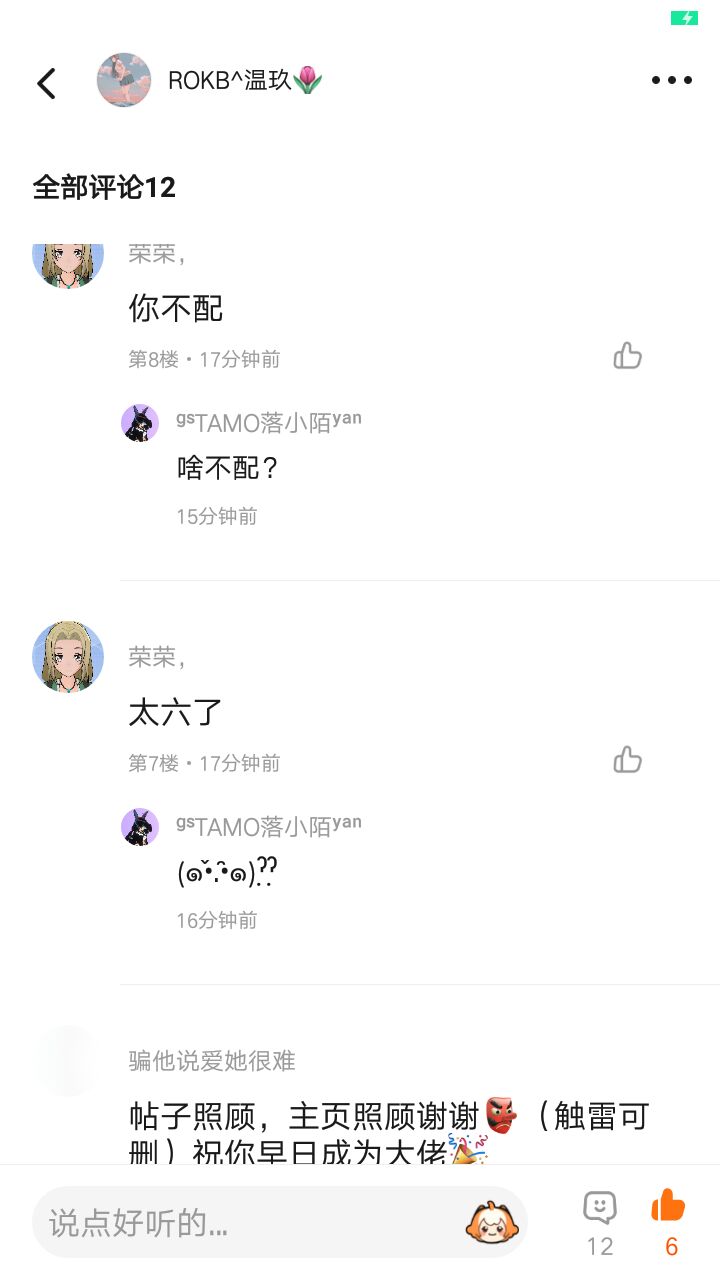Open ROKB^温玖 author avatar

tap(124, 81)
